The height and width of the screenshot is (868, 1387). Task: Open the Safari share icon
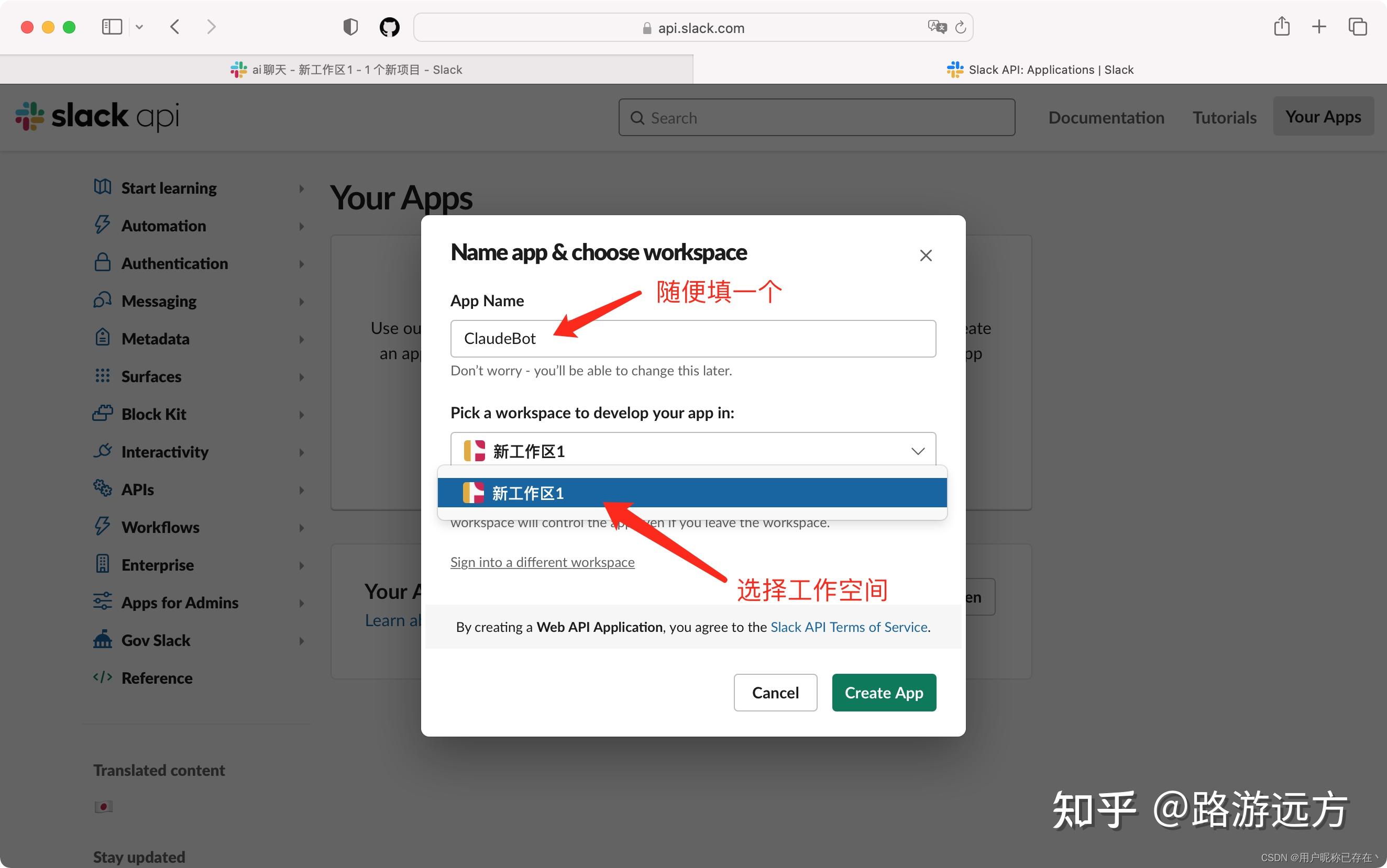[1281, 27]
